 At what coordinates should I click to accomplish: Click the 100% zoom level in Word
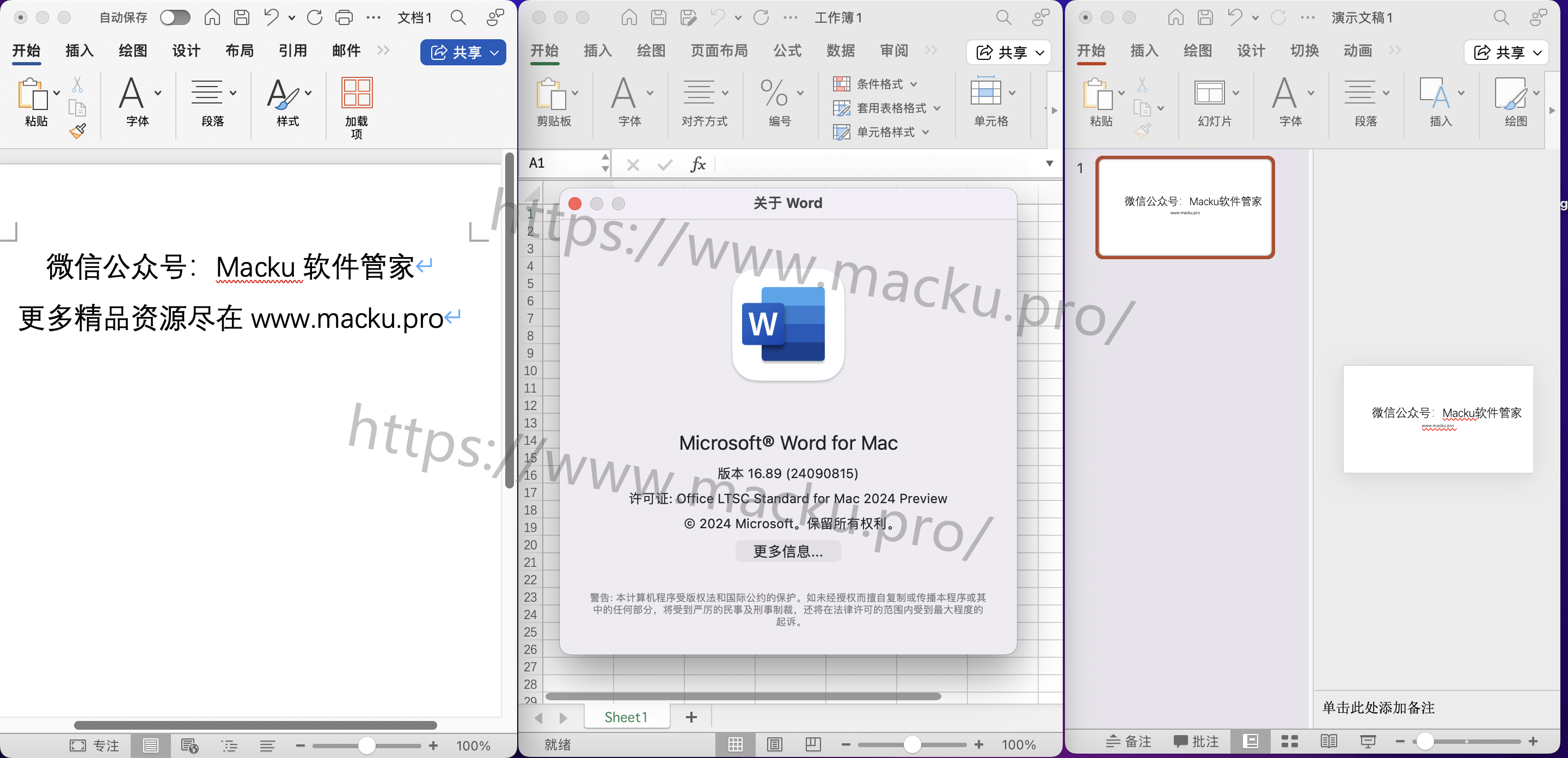(473, 745)
